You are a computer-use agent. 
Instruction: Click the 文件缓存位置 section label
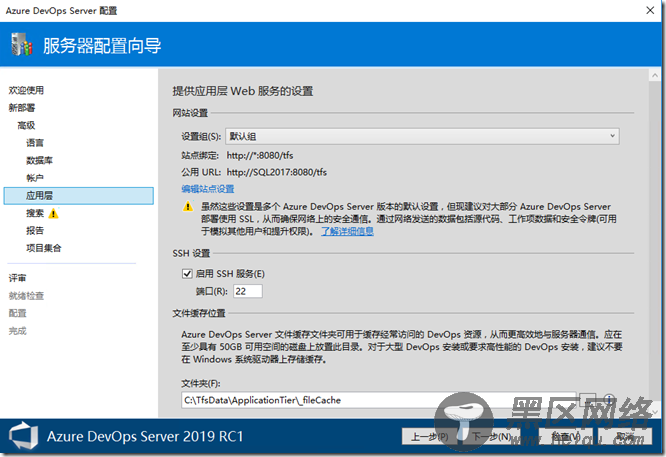click(199, 313)
